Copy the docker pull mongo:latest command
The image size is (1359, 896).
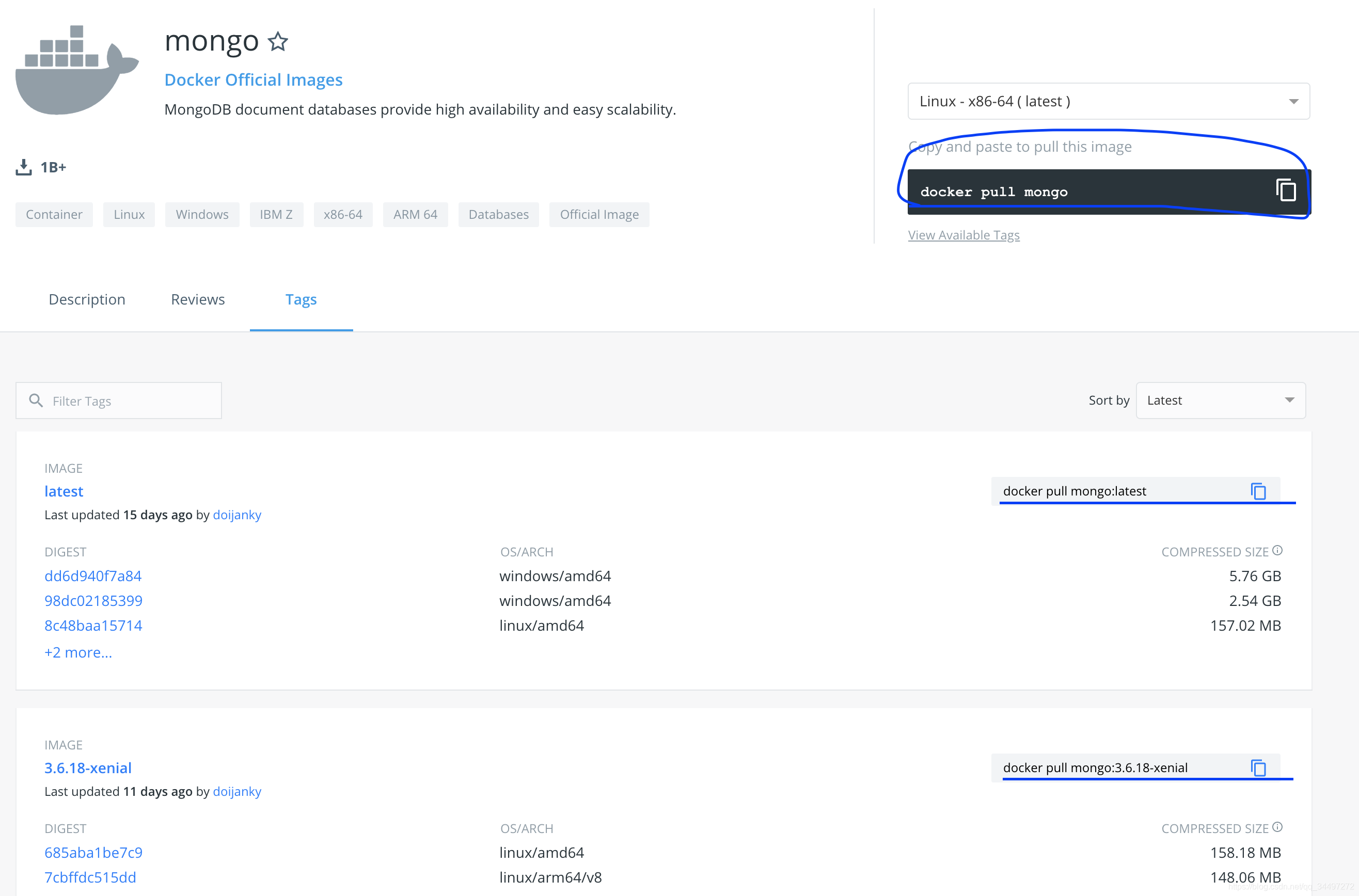[x=1258, y=491]
